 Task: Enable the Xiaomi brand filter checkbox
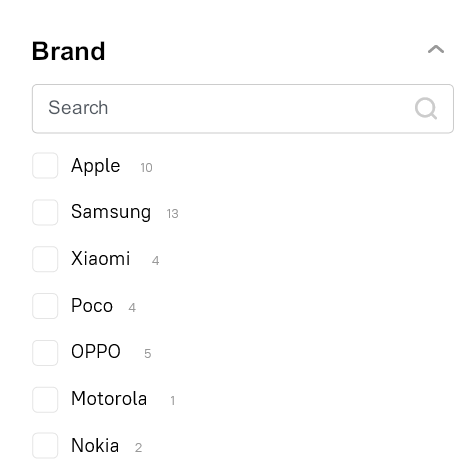click(45, 259)
